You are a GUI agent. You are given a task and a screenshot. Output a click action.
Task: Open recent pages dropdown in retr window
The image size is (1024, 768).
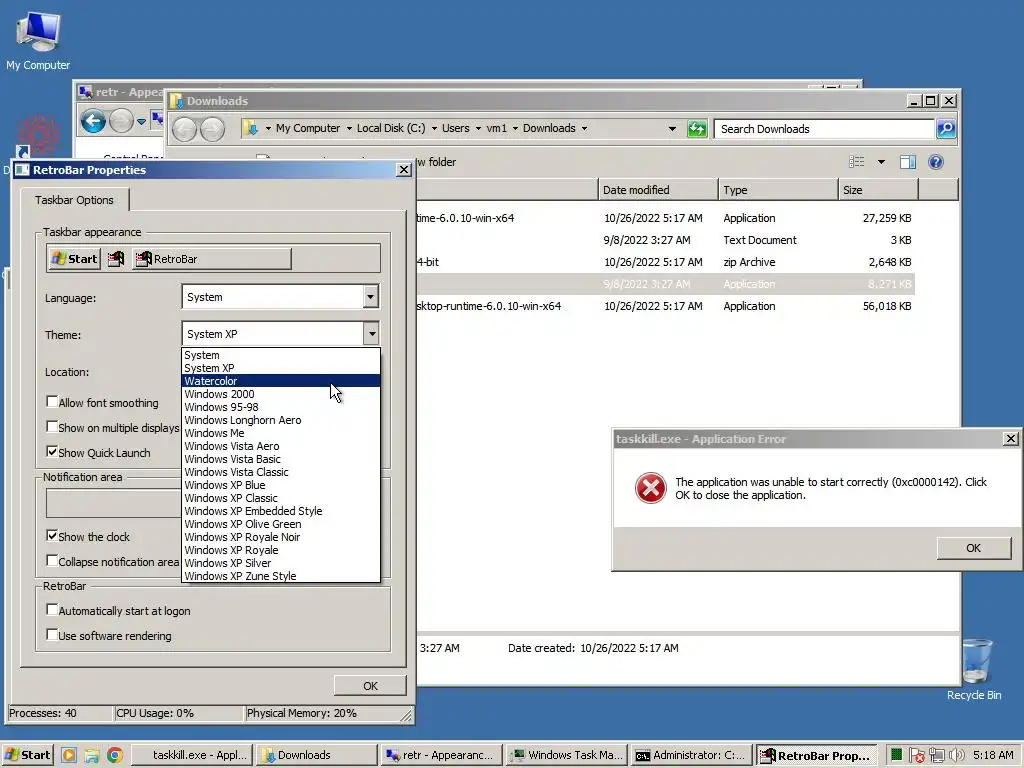click(141, 121)
